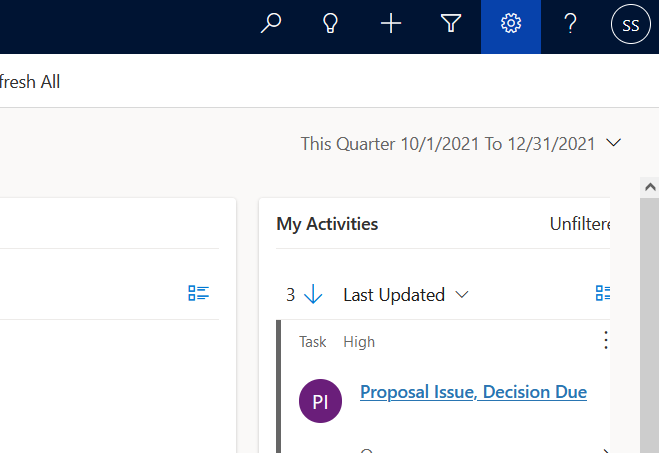
Task: Click the purple PI avatar
Action: pyautogui.click(x=320, y=402)
